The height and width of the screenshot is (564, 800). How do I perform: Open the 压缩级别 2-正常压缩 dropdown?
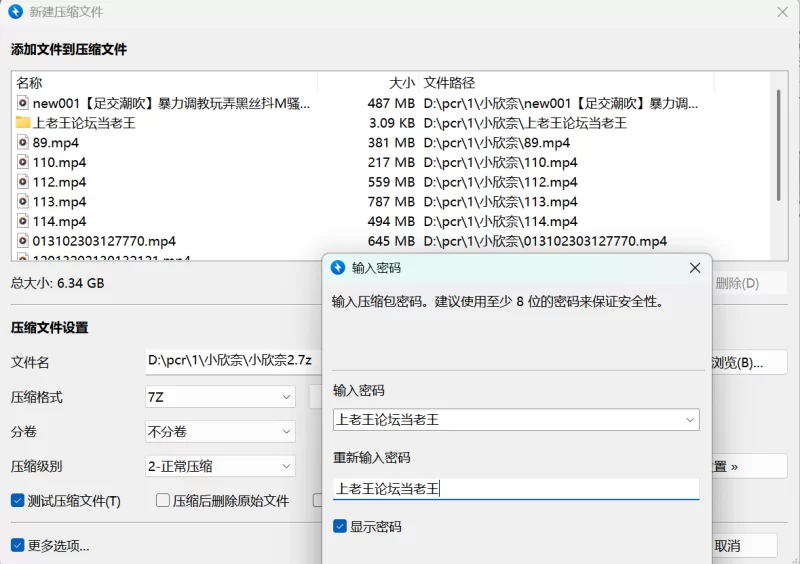[220, 466]
